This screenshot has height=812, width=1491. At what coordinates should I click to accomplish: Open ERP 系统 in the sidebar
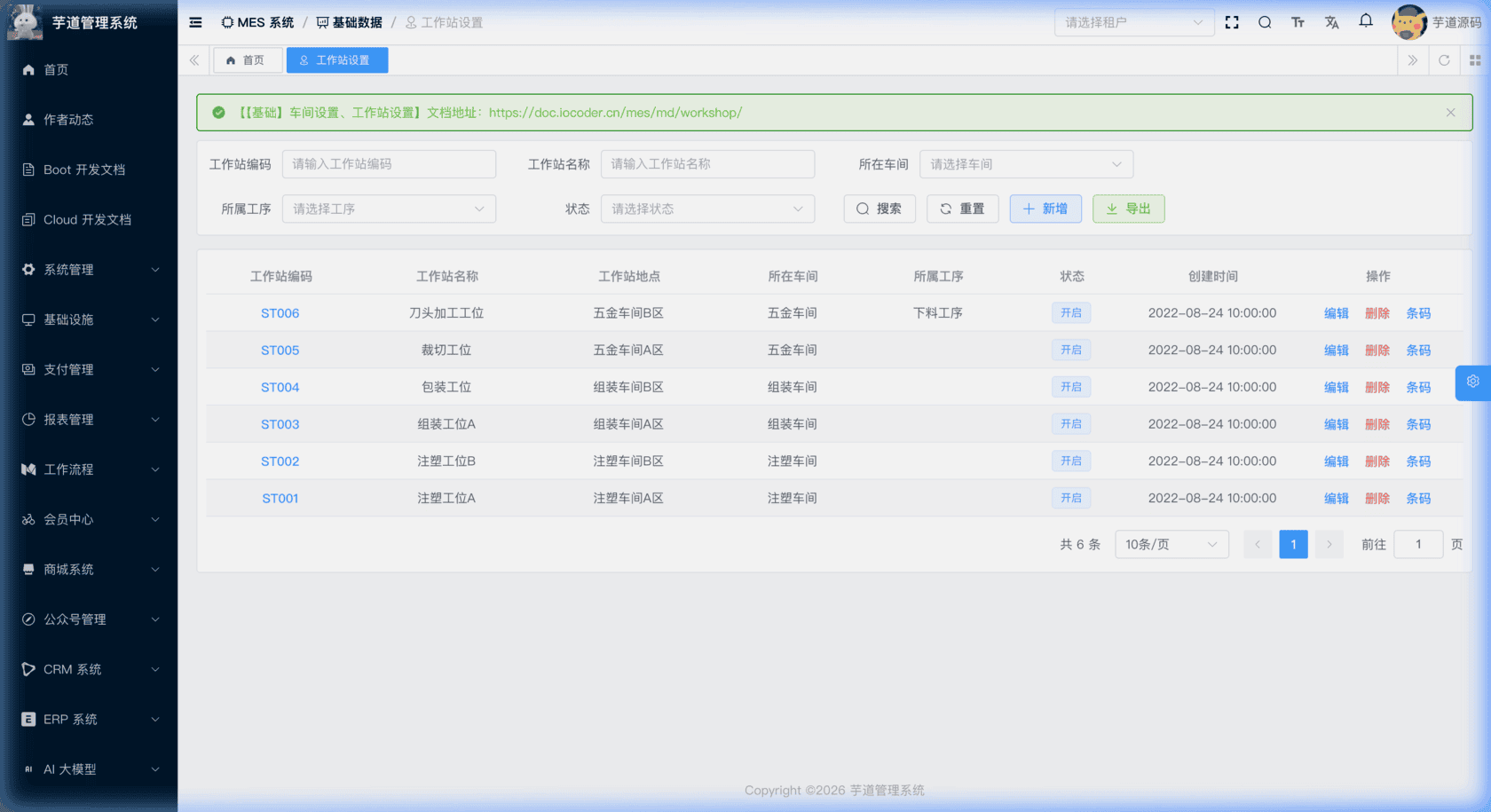89,720
